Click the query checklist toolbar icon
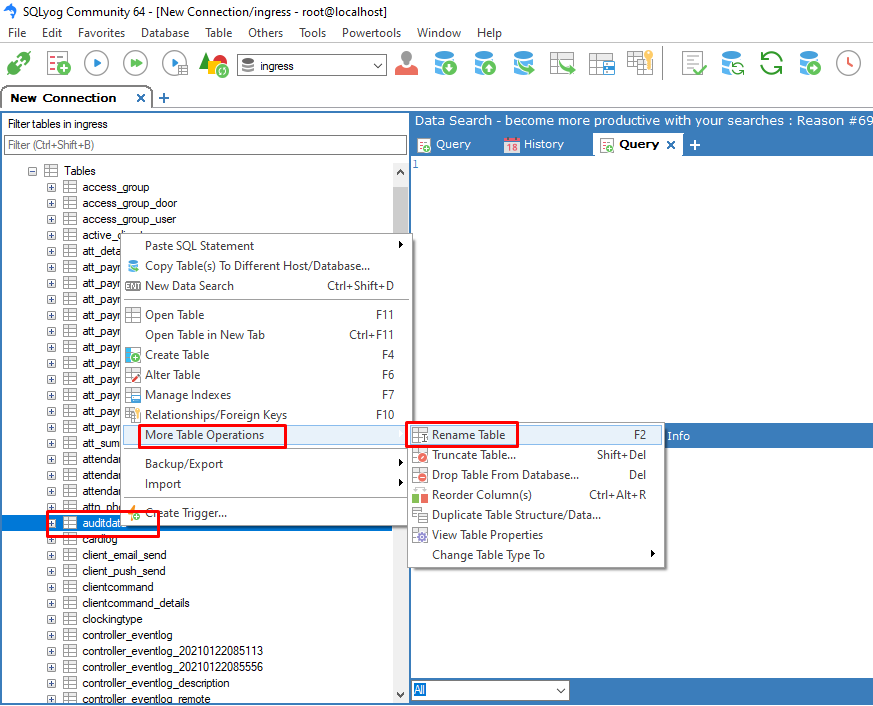The image size is (873, 706). click(694, 63)
